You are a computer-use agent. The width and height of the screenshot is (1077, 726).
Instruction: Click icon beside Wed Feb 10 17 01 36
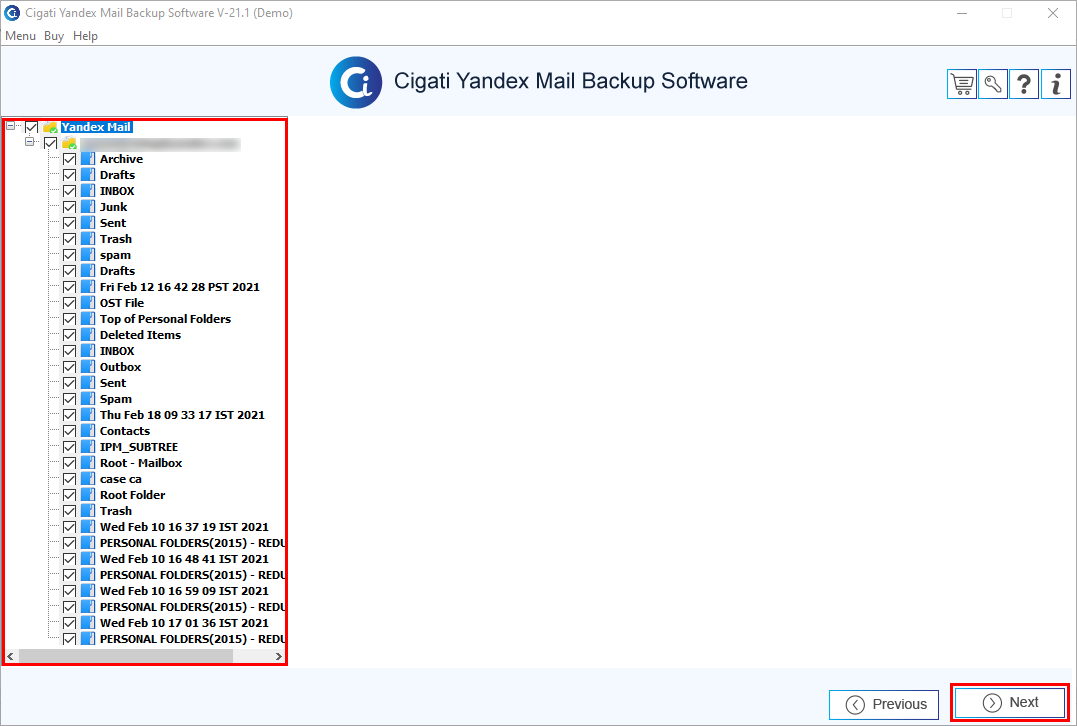[88, 623]
